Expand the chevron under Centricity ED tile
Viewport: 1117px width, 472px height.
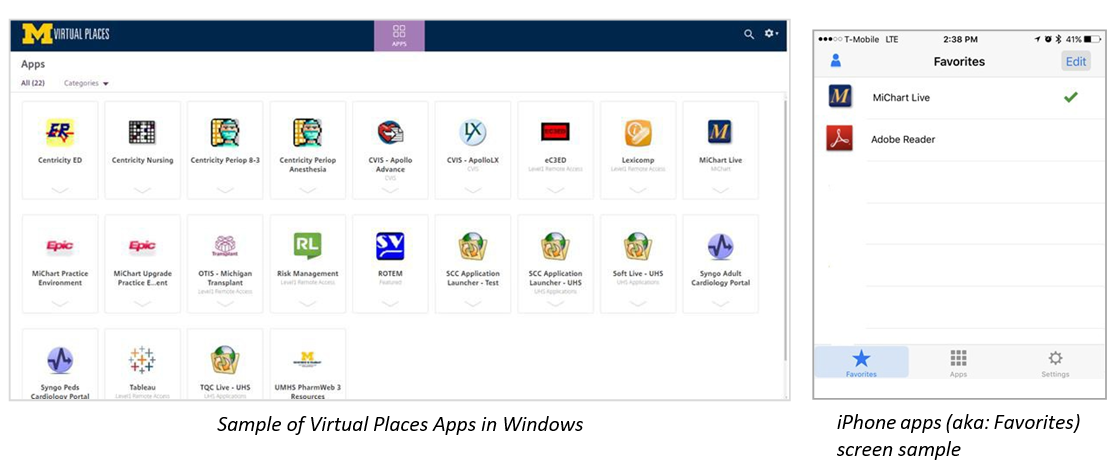tap(60, 190)
